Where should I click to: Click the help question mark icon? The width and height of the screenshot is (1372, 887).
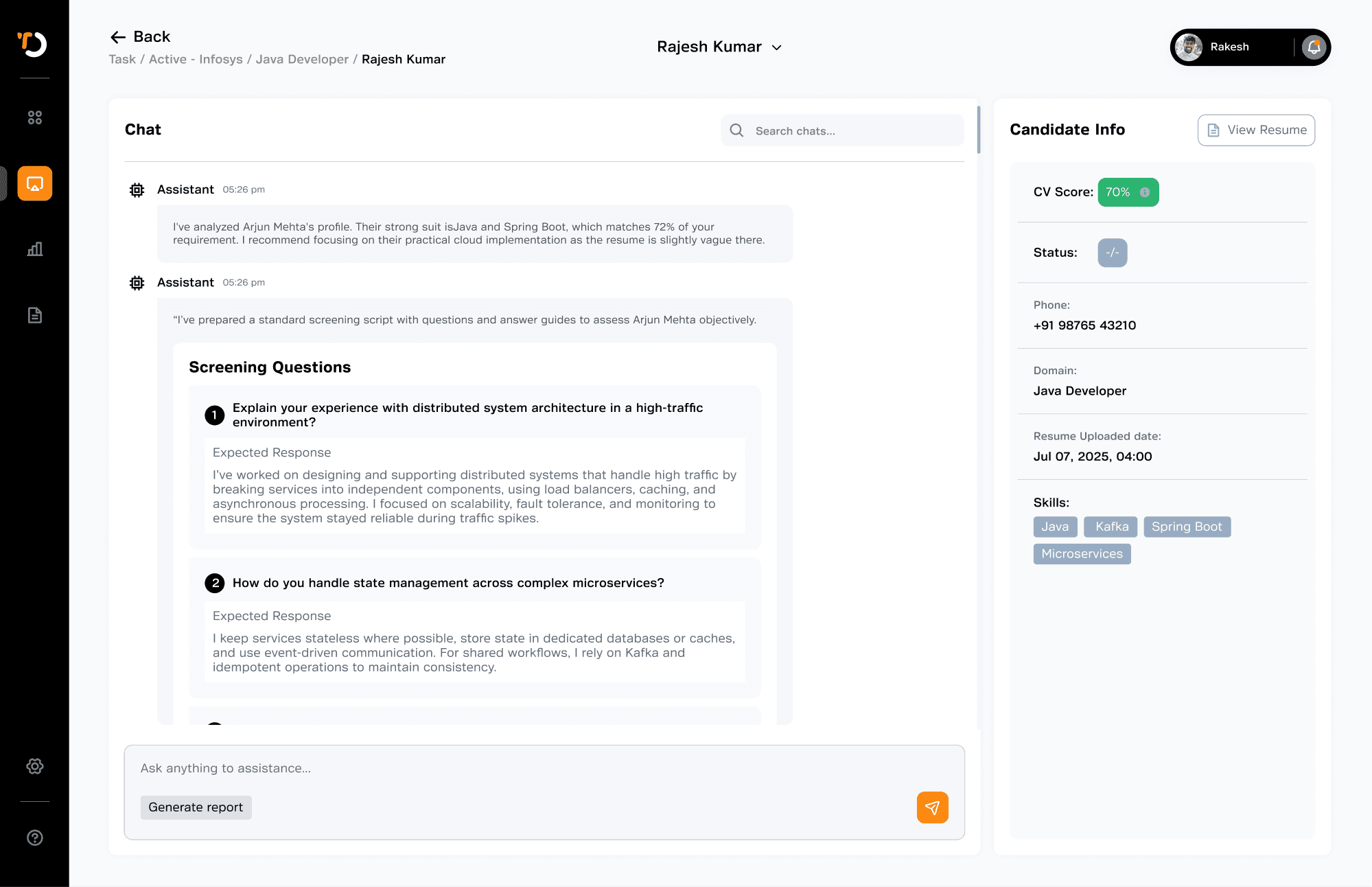[x=35, y=838]
